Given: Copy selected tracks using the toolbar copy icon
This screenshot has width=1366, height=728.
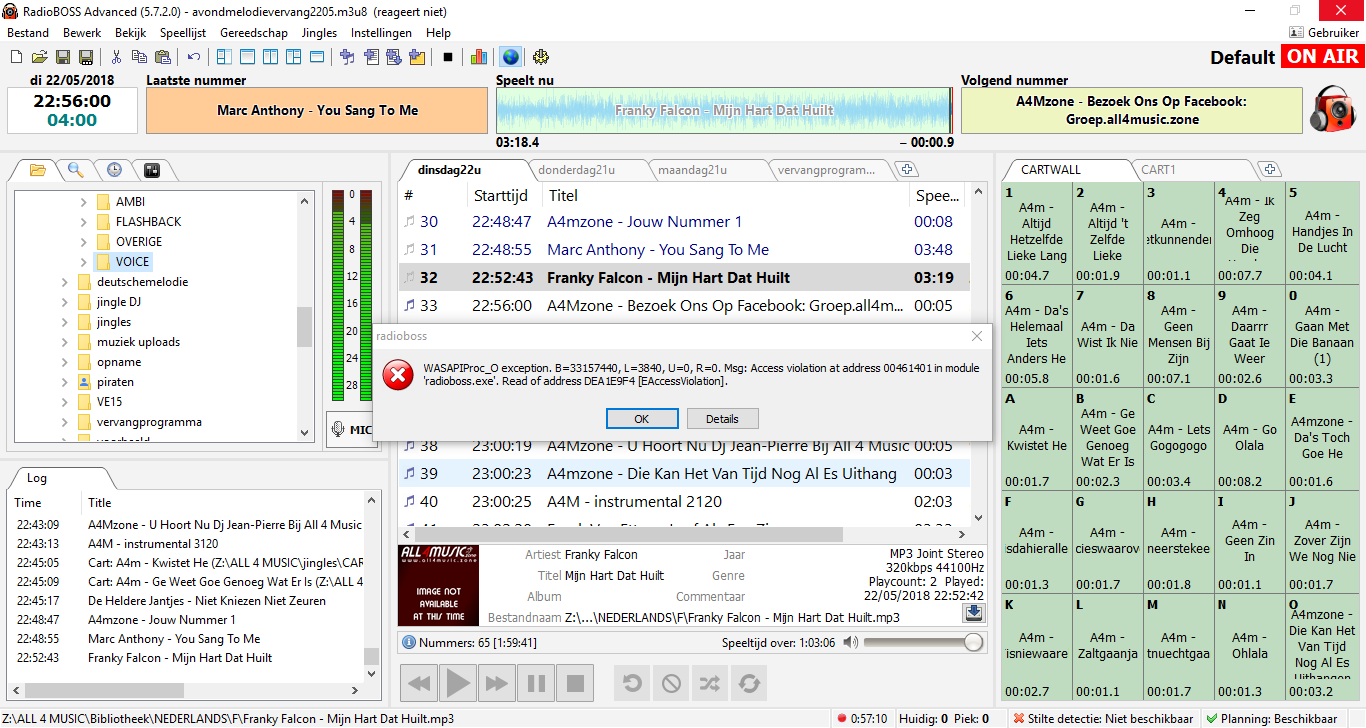Looking at the screenshot, I should click(139, 57).
